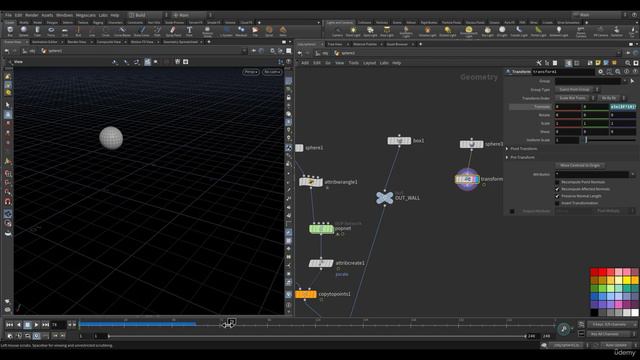
Task: Click the attribwrangle1 node
Action: (x=311, y=182)
